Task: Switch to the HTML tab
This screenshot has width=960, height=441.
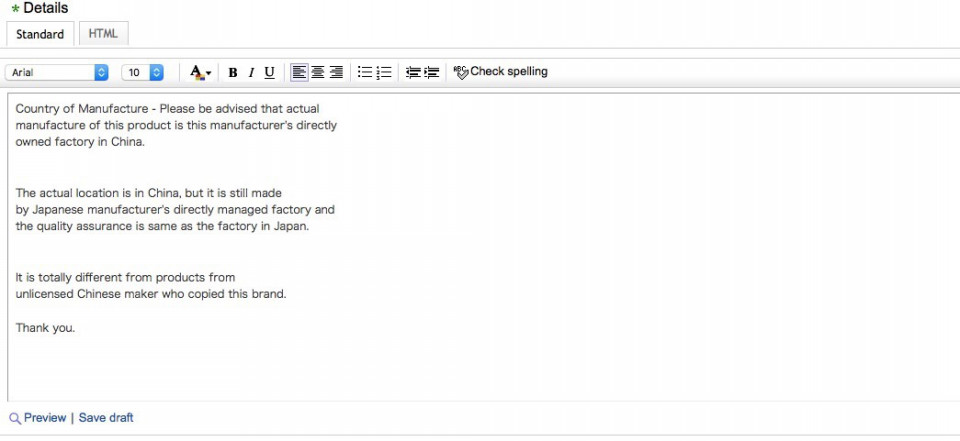Action: point(103,34)
